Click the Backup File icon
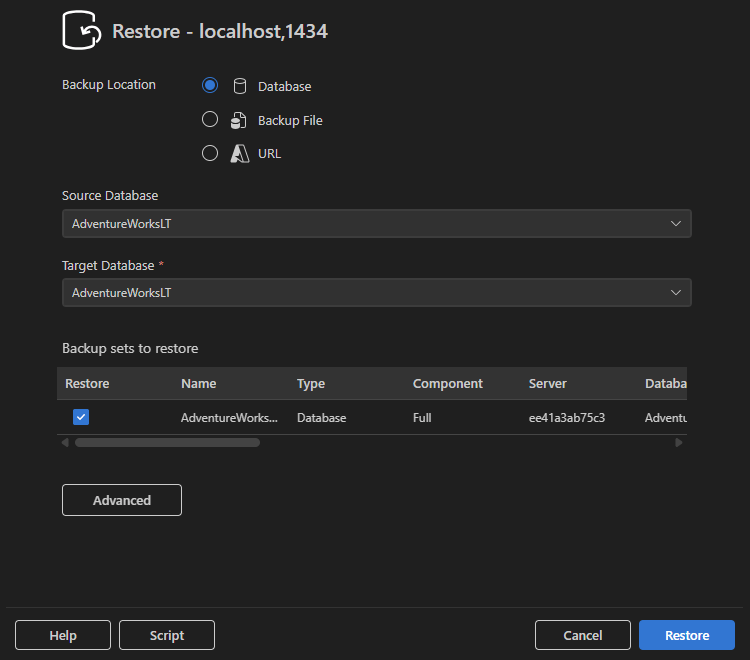Screen dimensions: 750x660 coord(240,120)
